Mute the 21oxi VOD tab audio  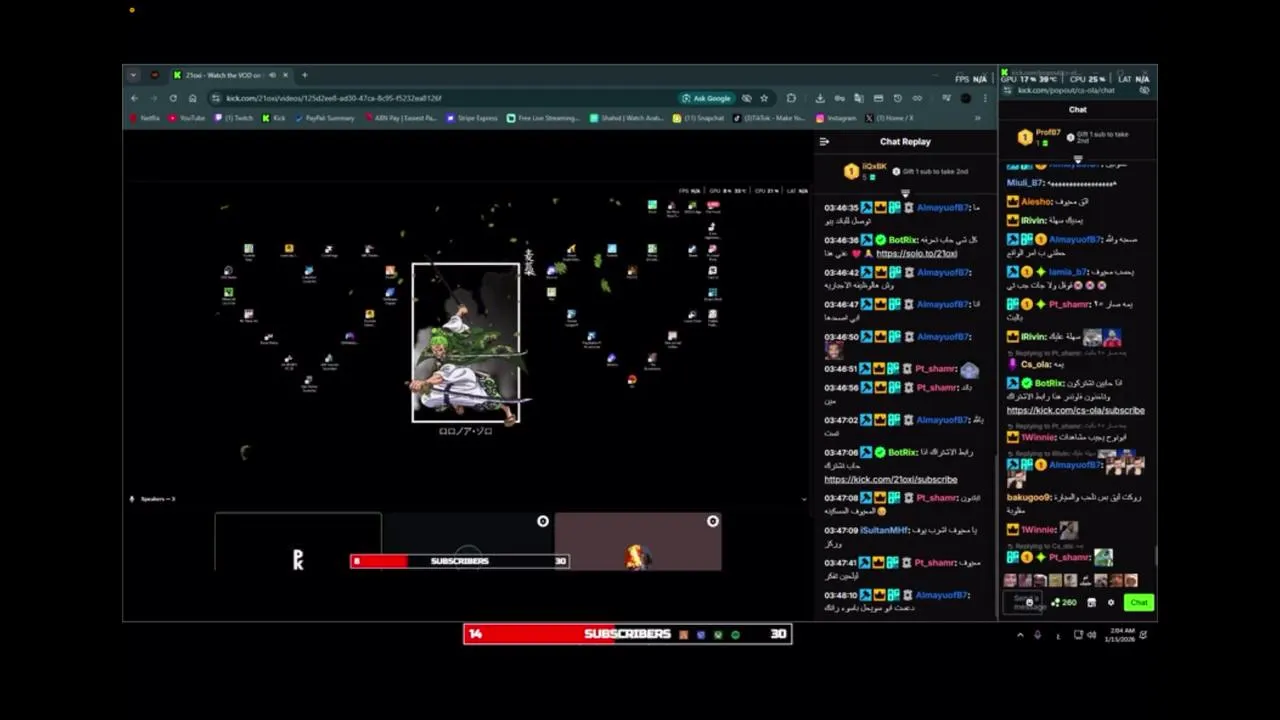point(272,75)
